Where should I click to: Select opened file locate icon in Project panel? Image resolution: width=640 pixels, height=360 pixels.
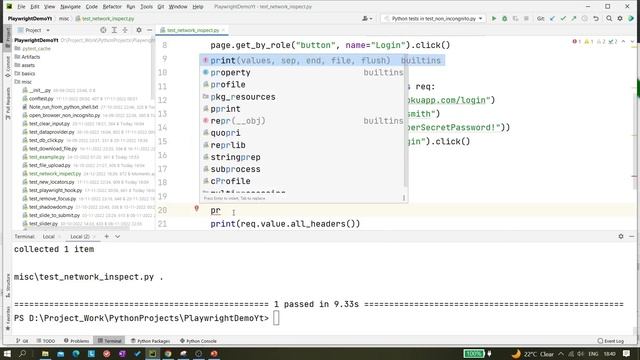click(x=103, y=30)
